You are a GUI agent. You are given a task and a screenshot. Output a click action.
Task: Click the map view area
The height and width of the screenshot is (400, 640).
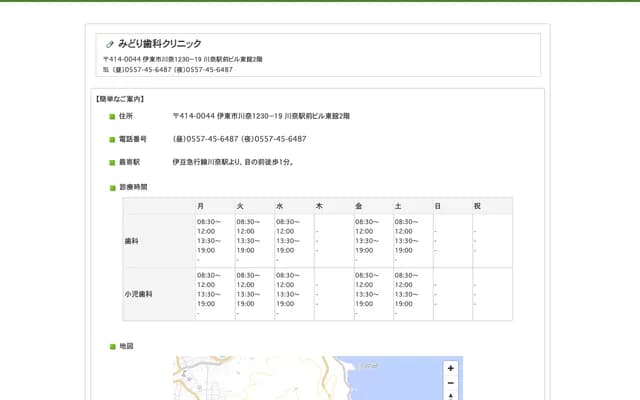[319, 378]
